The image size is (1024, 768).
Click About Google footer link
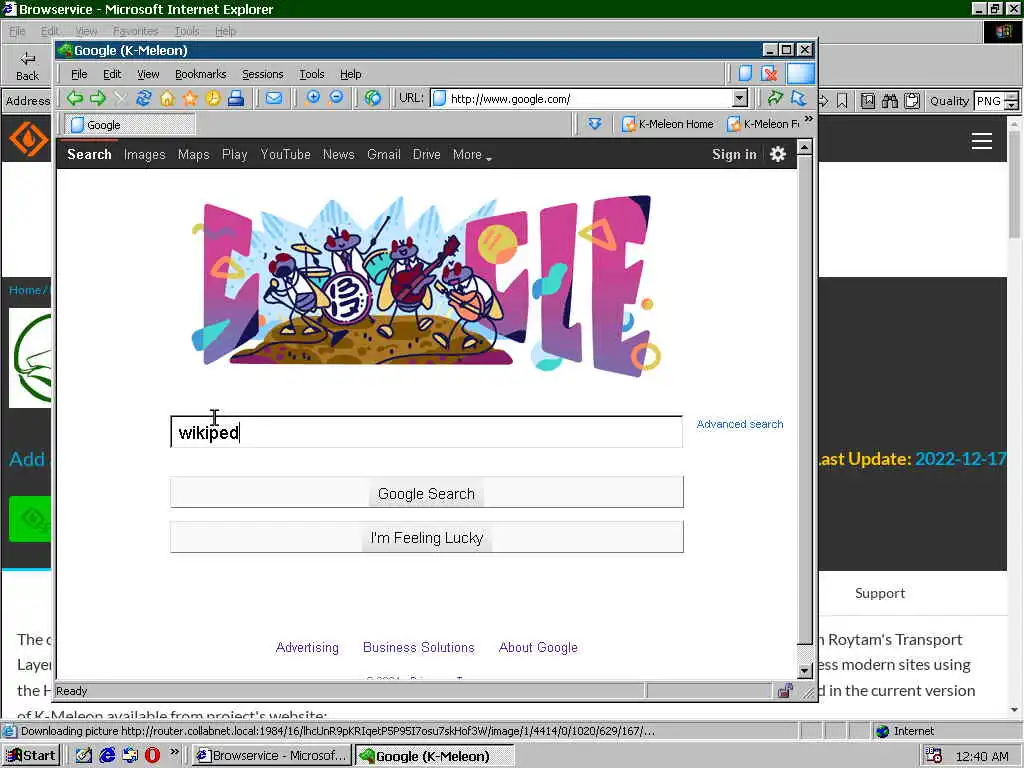[x=538, y=647]
